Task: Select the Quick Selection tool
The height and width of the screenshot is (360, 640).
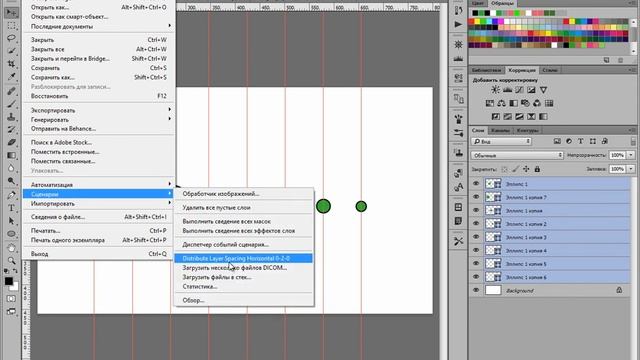Action: [x=11, y=51]
